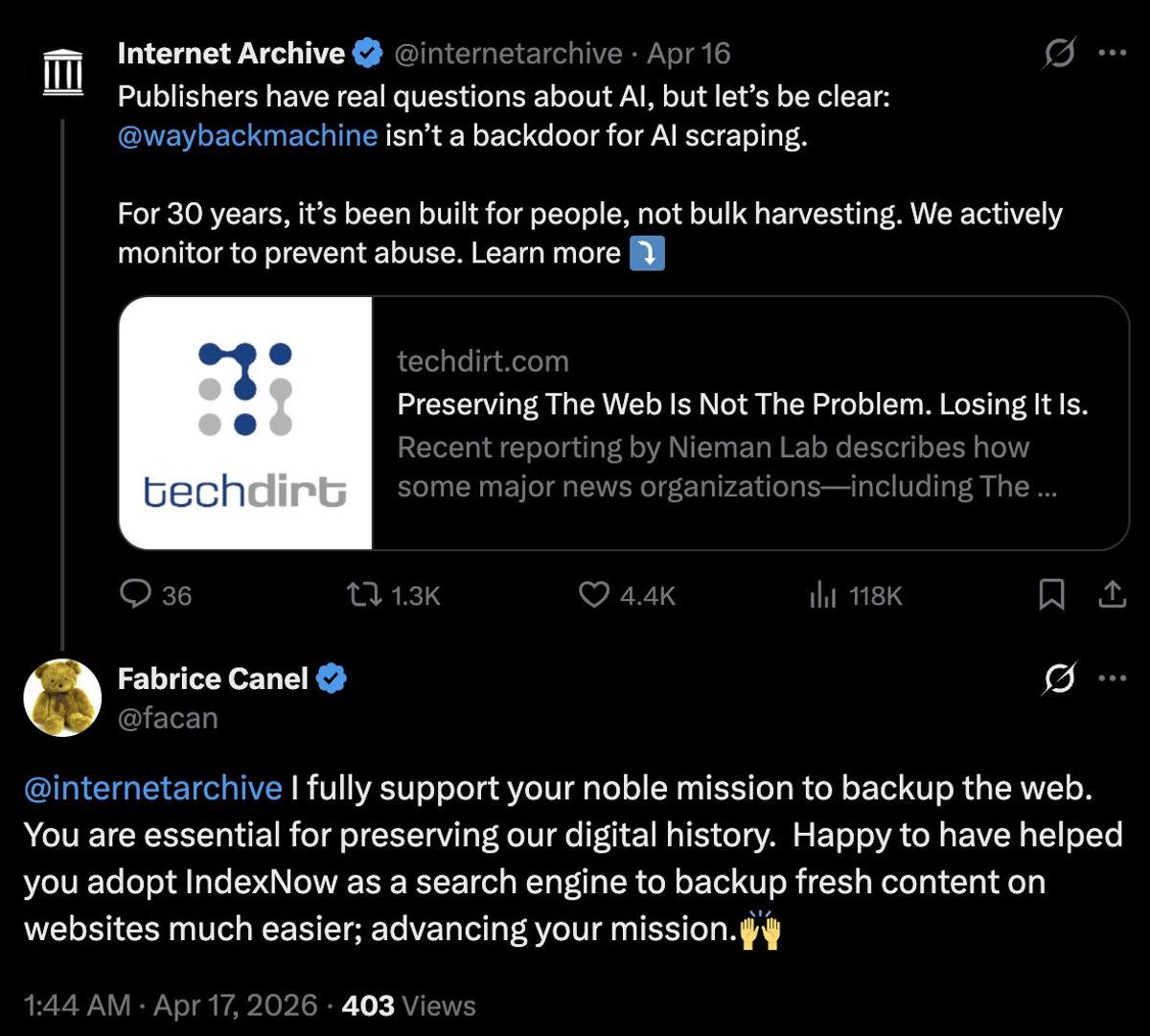Click the @facan handle
This screenshot has width=1150, height=1036.
pyautogui.click(x=170, y=718)
